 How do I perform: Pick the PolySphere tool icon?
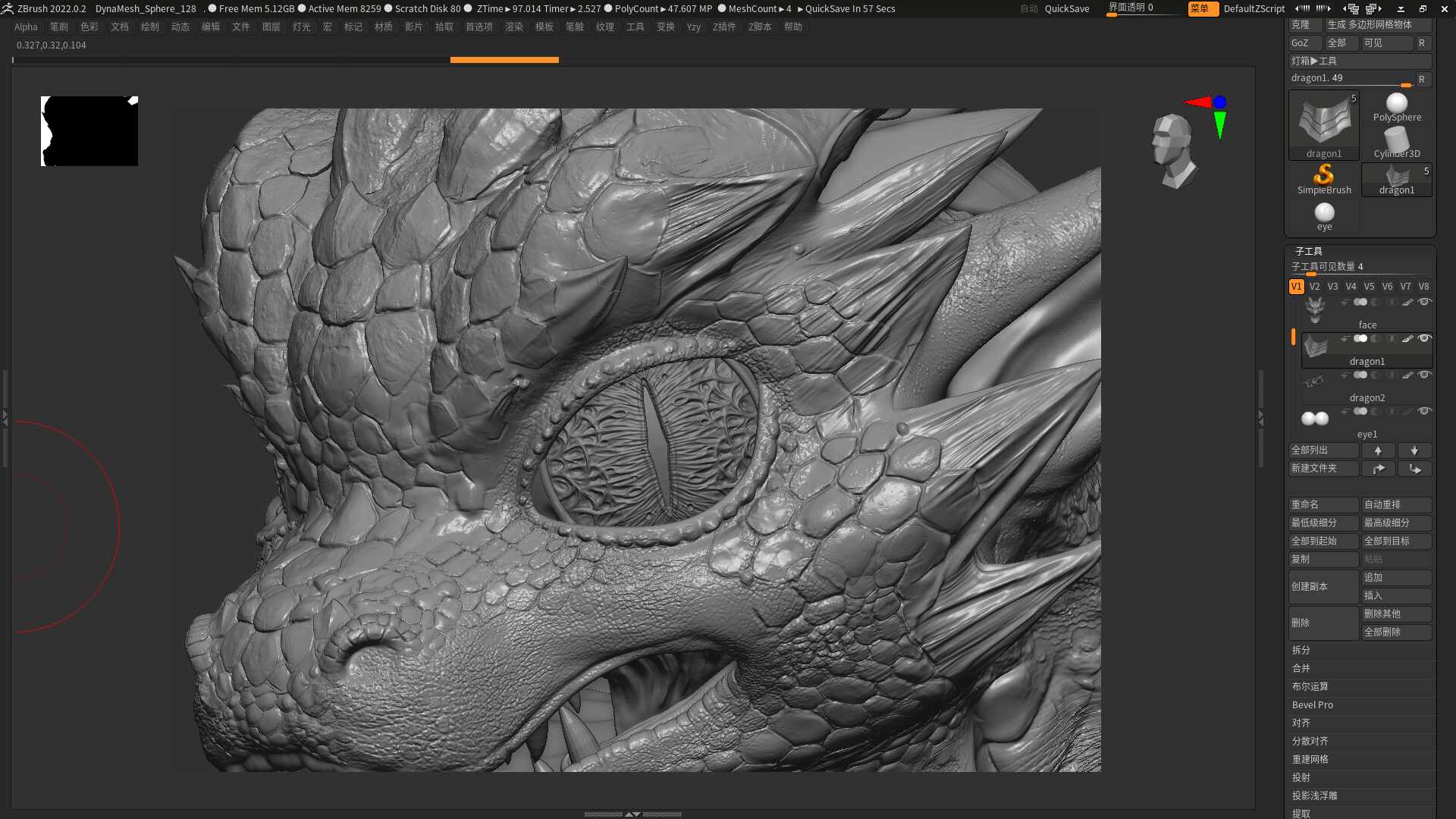pyautogui.click(x=1397, y=107)
